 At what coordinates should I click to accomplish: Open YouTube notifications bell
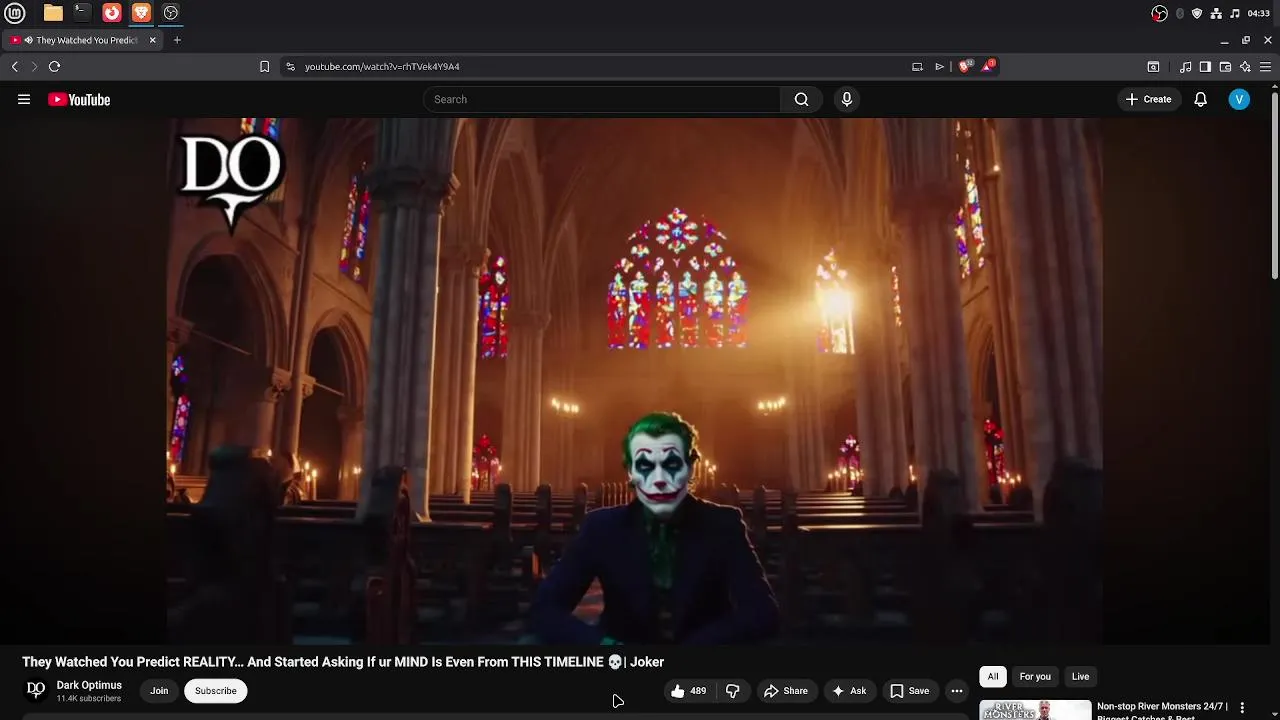click(1201, 99)
